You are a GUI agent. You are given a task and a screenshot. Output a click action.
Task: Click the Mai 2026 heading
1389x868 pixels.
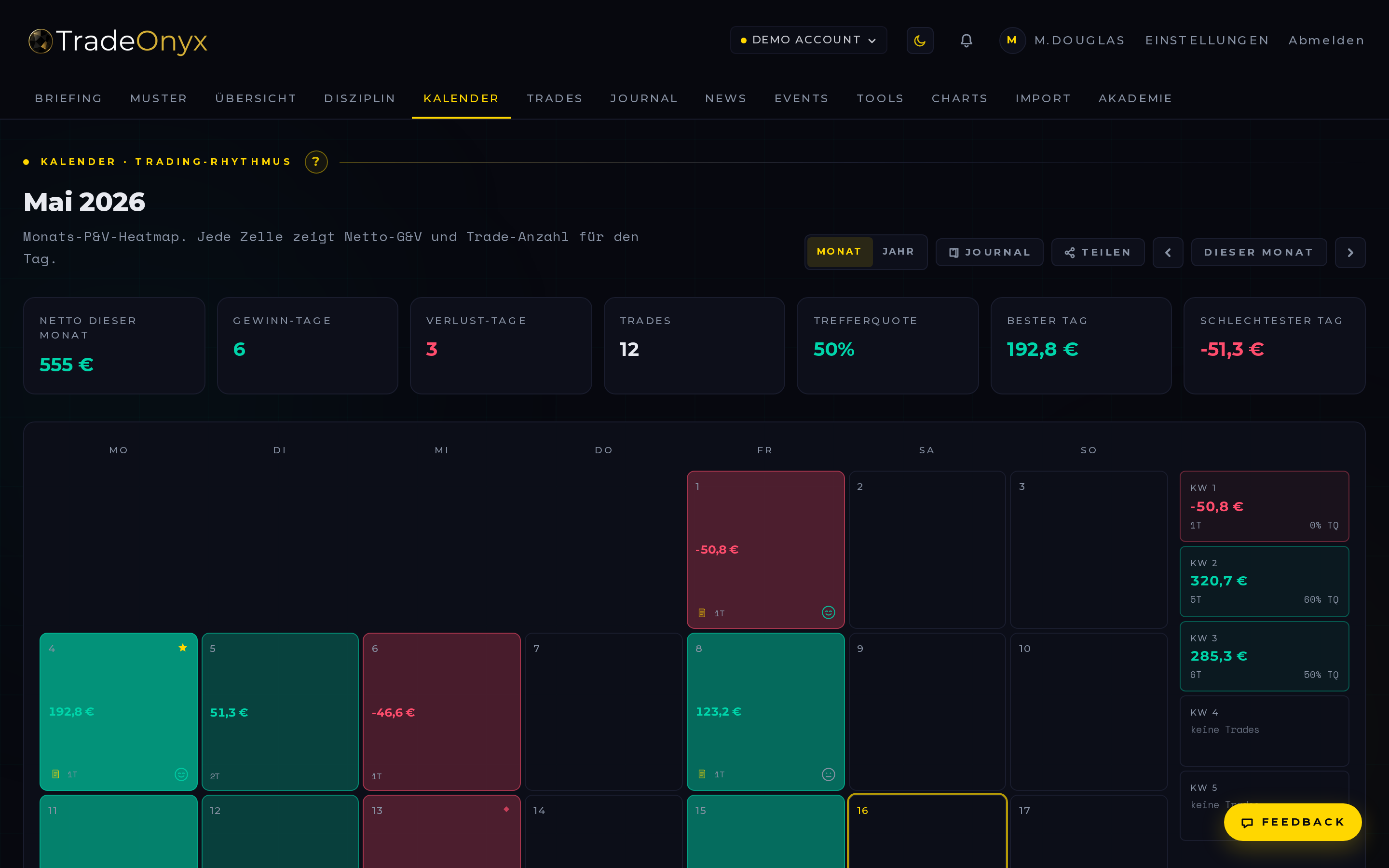[84, 202]
